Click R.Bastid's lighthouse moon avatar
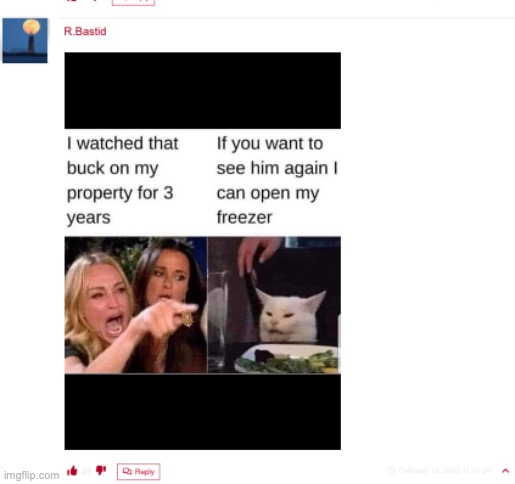 (25, 40)
